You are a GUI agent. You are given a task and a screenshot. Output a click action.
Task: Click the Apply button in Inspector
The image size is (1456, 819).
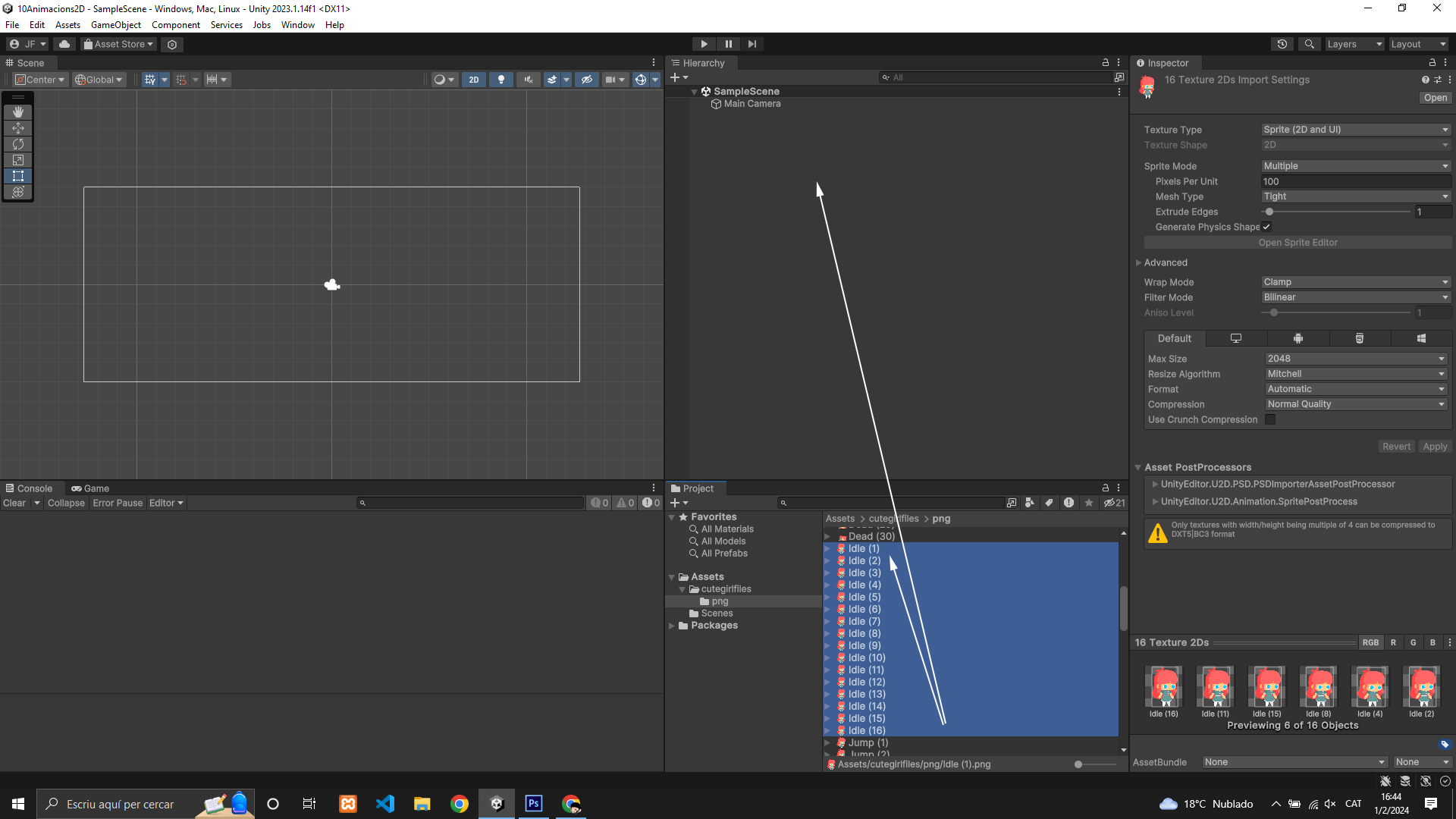click(x=1434, y=447)
